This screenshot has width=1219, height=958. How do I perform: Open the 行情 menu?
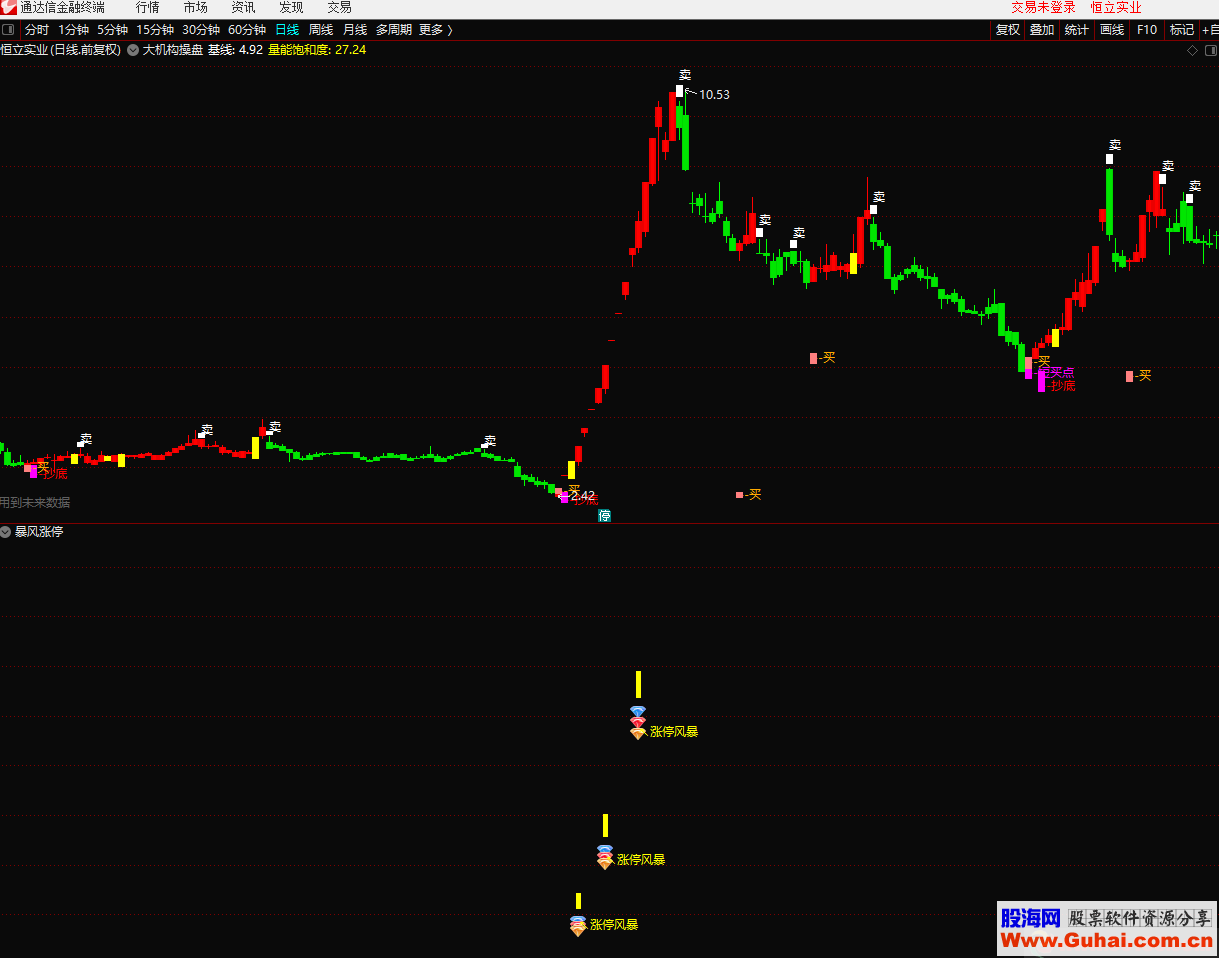click(x=148, y=8)
